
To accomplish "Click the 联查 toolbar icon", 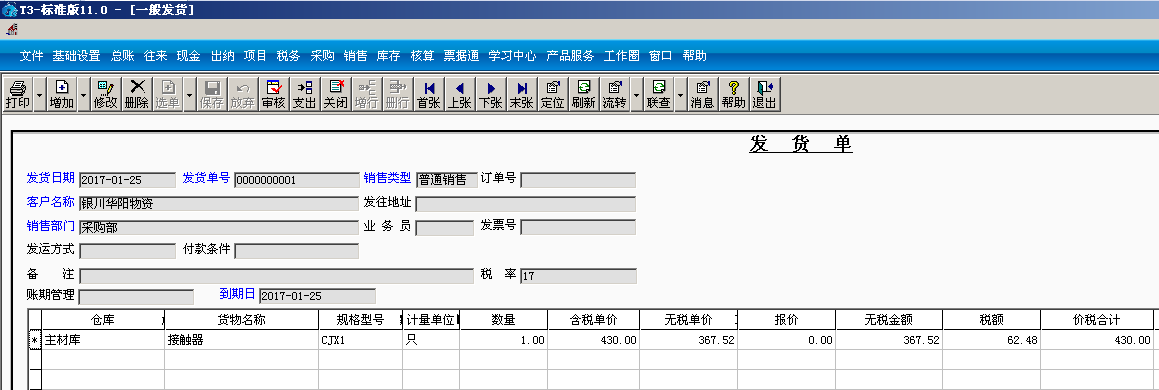I will [x=659, y=95].
